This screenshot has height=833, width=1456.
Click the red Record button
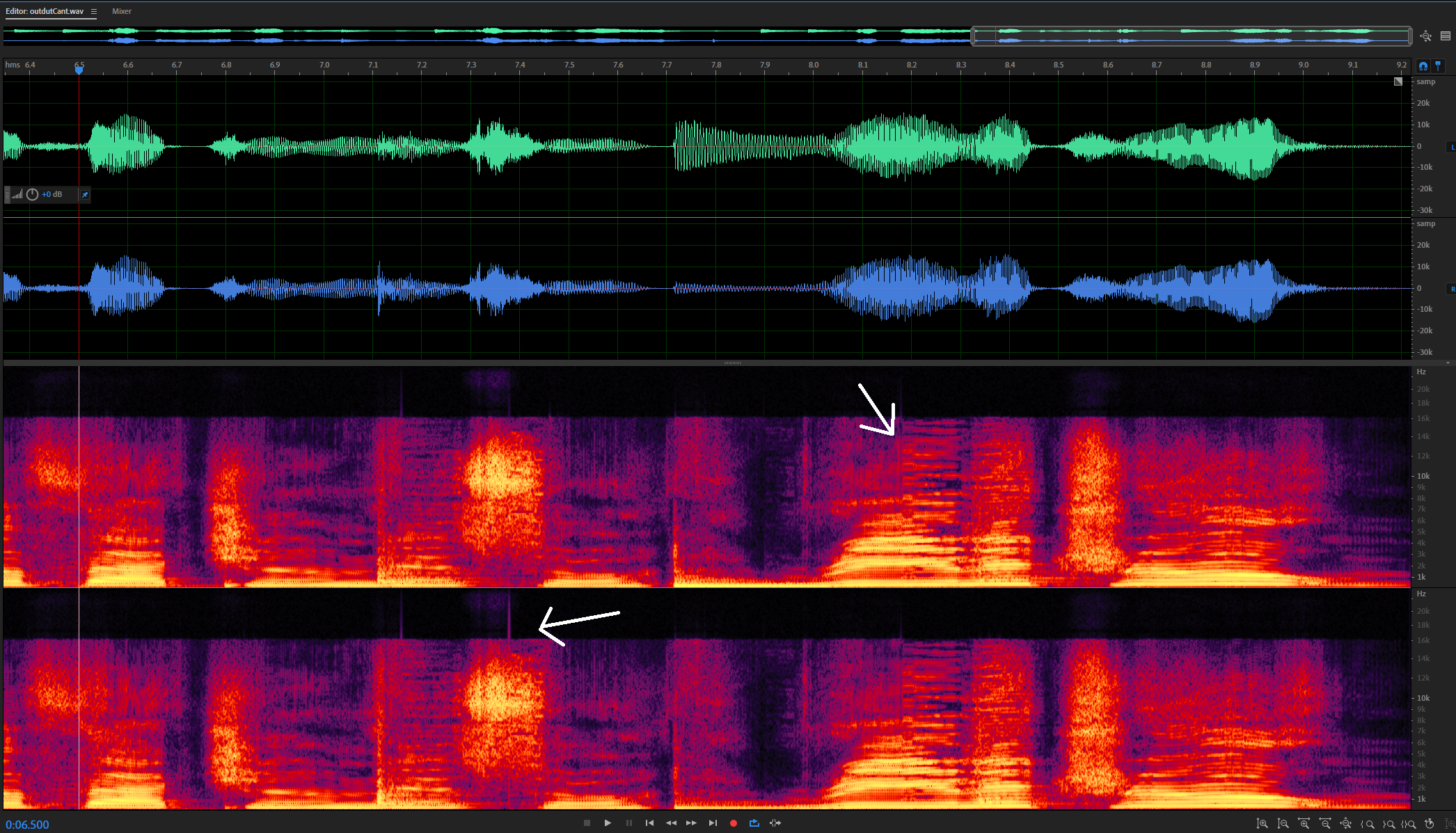pyautogui.click(x=733, y=823)
